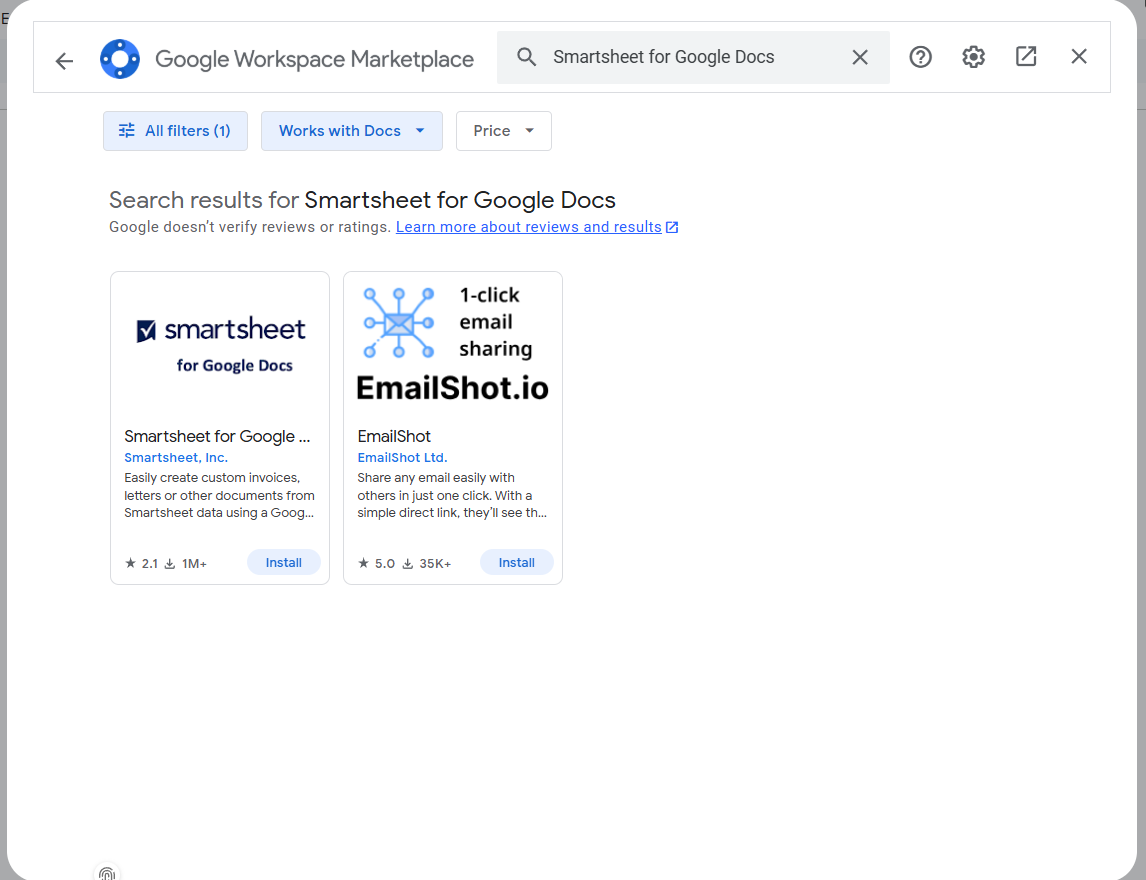Click EmailShot 5.0 star rating
The image size is (1146, 880).
[x=376, y=564]
